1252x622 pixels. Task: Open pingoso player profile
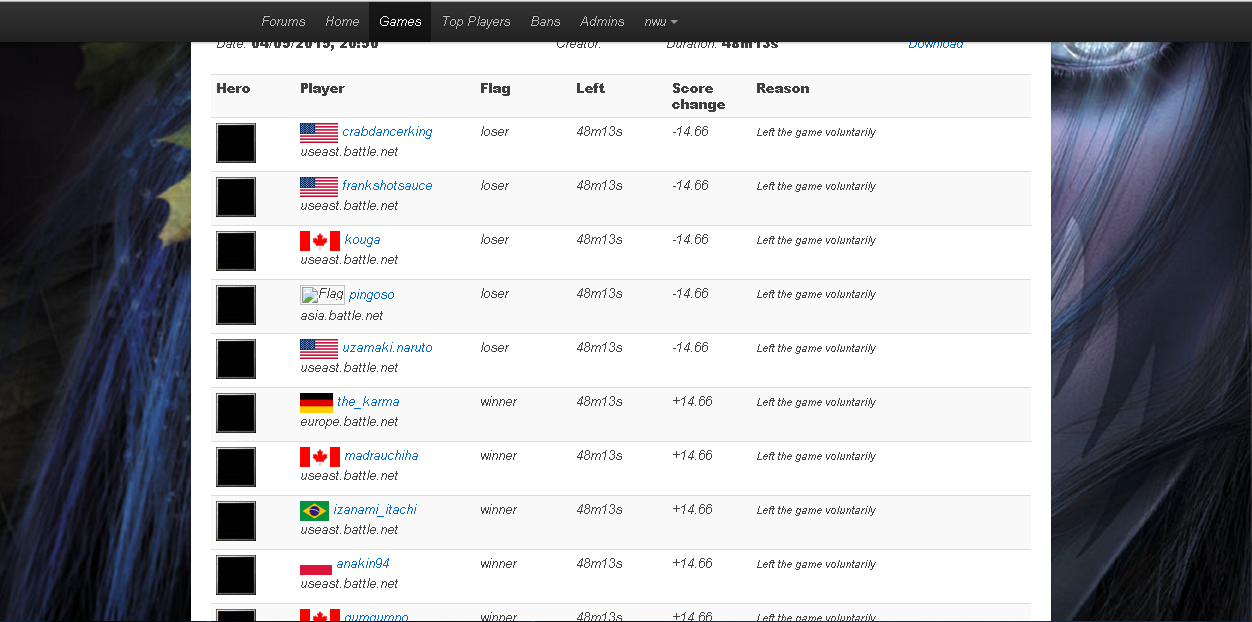pyautogui.click(x=371, y=294)
